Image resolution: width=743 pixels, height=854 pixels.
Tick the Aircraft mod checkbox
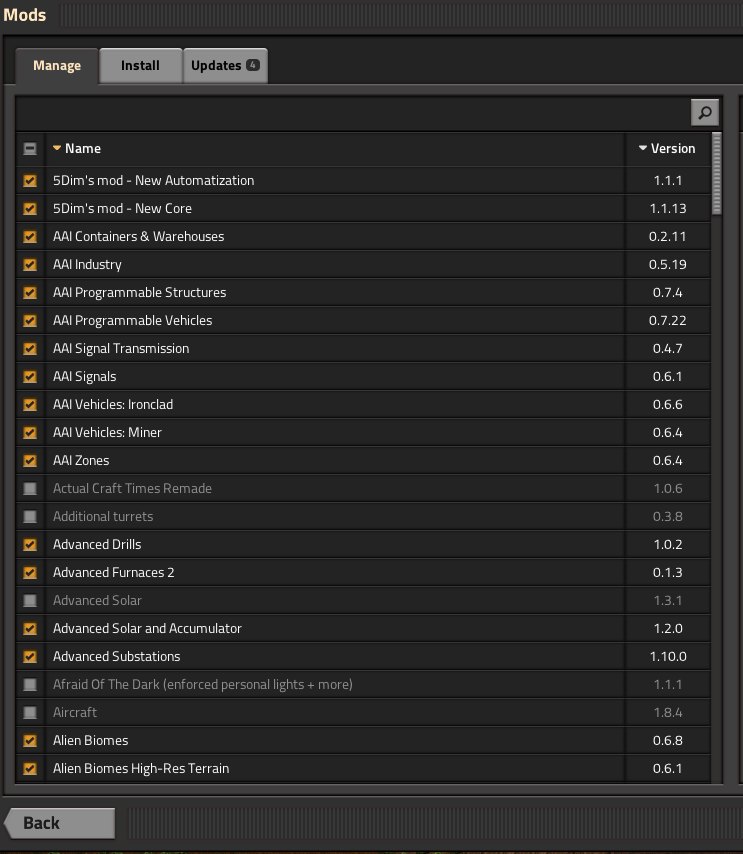tap(30, 712)
